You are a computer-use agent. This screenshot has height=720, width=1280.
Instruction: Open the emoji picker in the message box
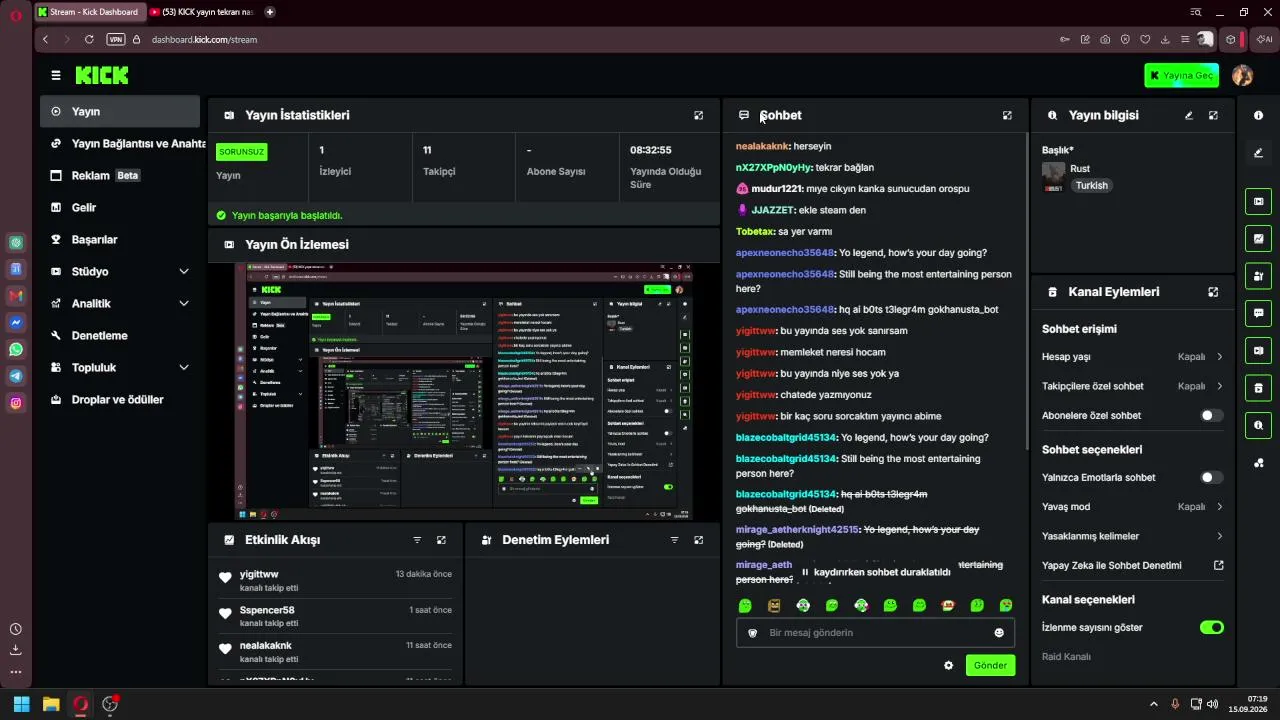click(x=999, y=633)
